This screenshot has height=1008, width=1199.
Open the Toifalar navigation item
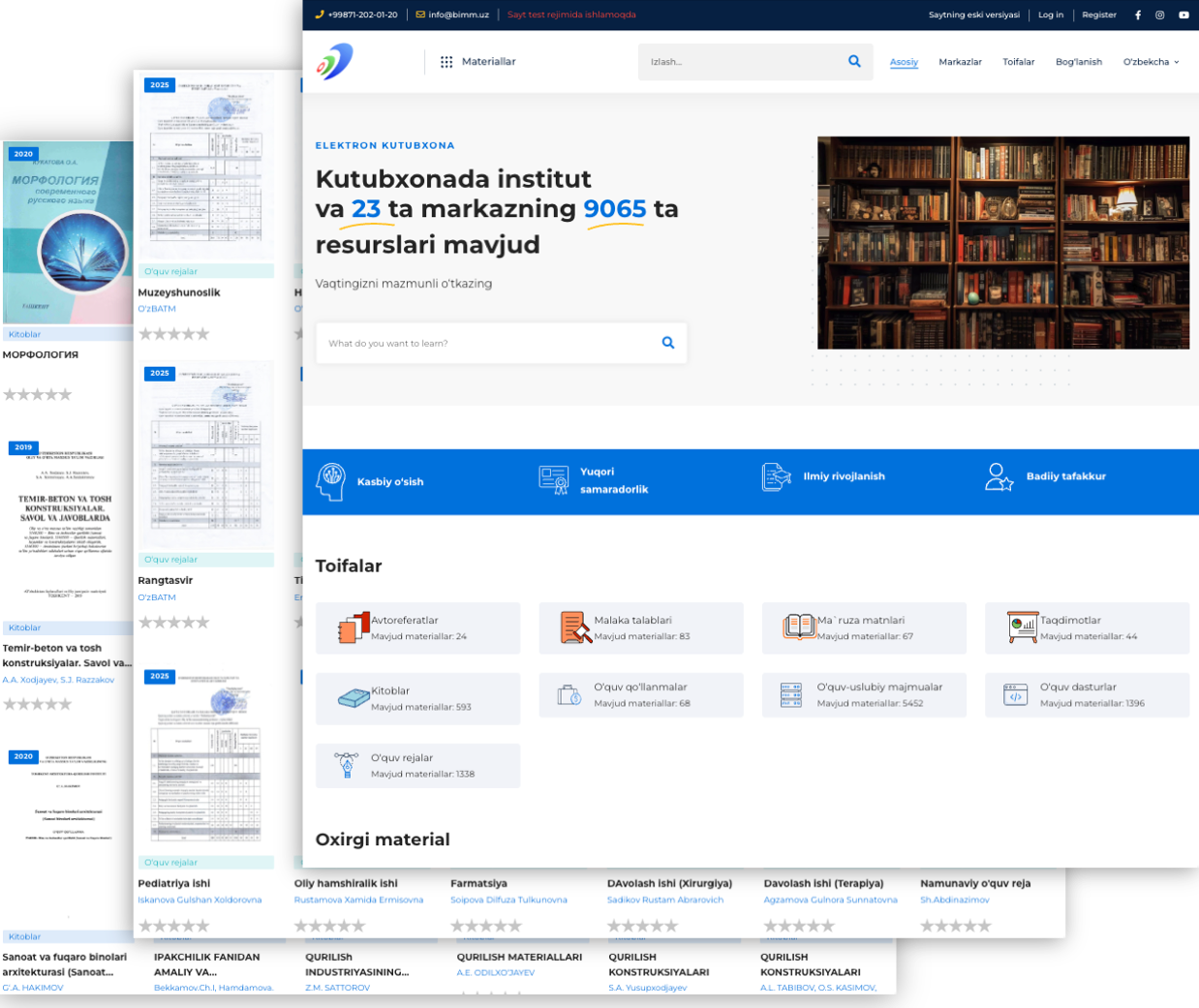click(1018, 62)
